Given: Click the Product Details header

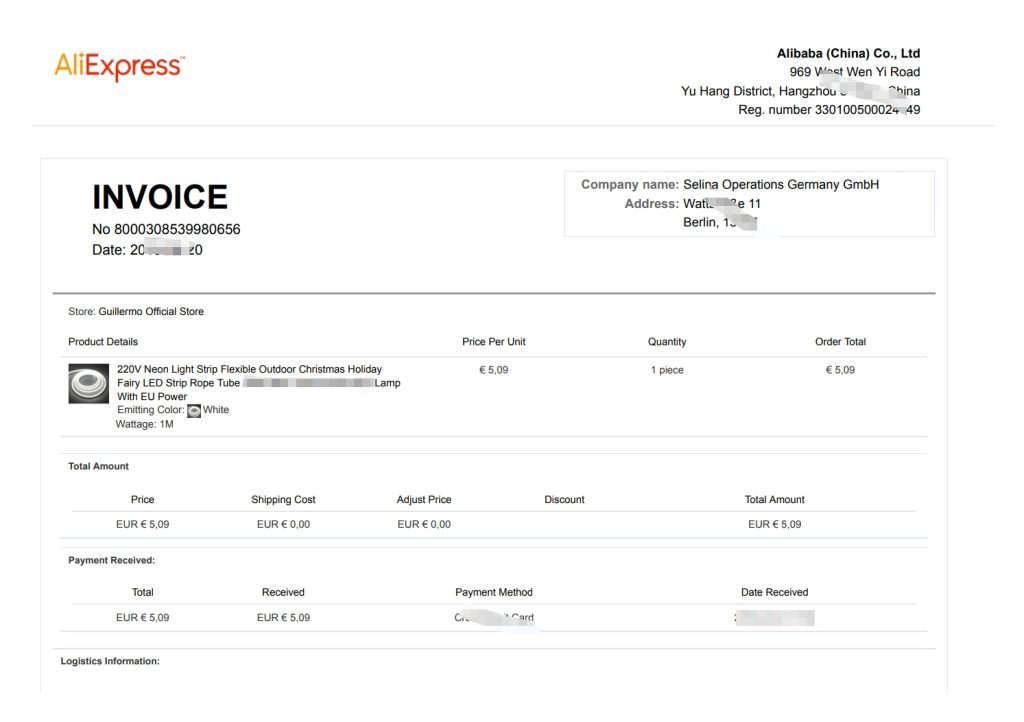Looking at the screenshot, I should click(103, 342).
